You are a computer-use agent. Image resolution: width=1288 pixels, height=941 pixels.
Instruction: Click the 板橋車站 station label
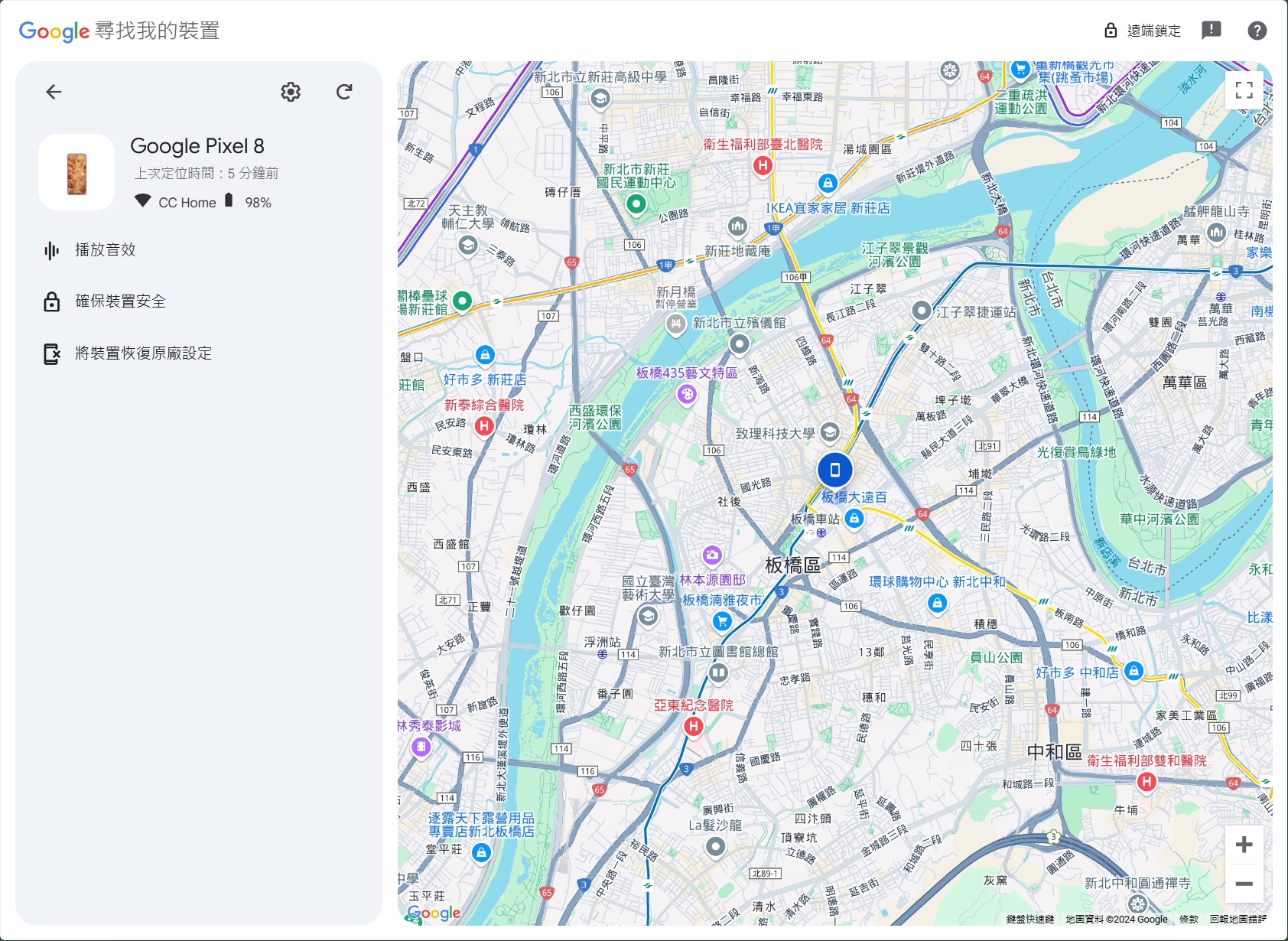815,519
